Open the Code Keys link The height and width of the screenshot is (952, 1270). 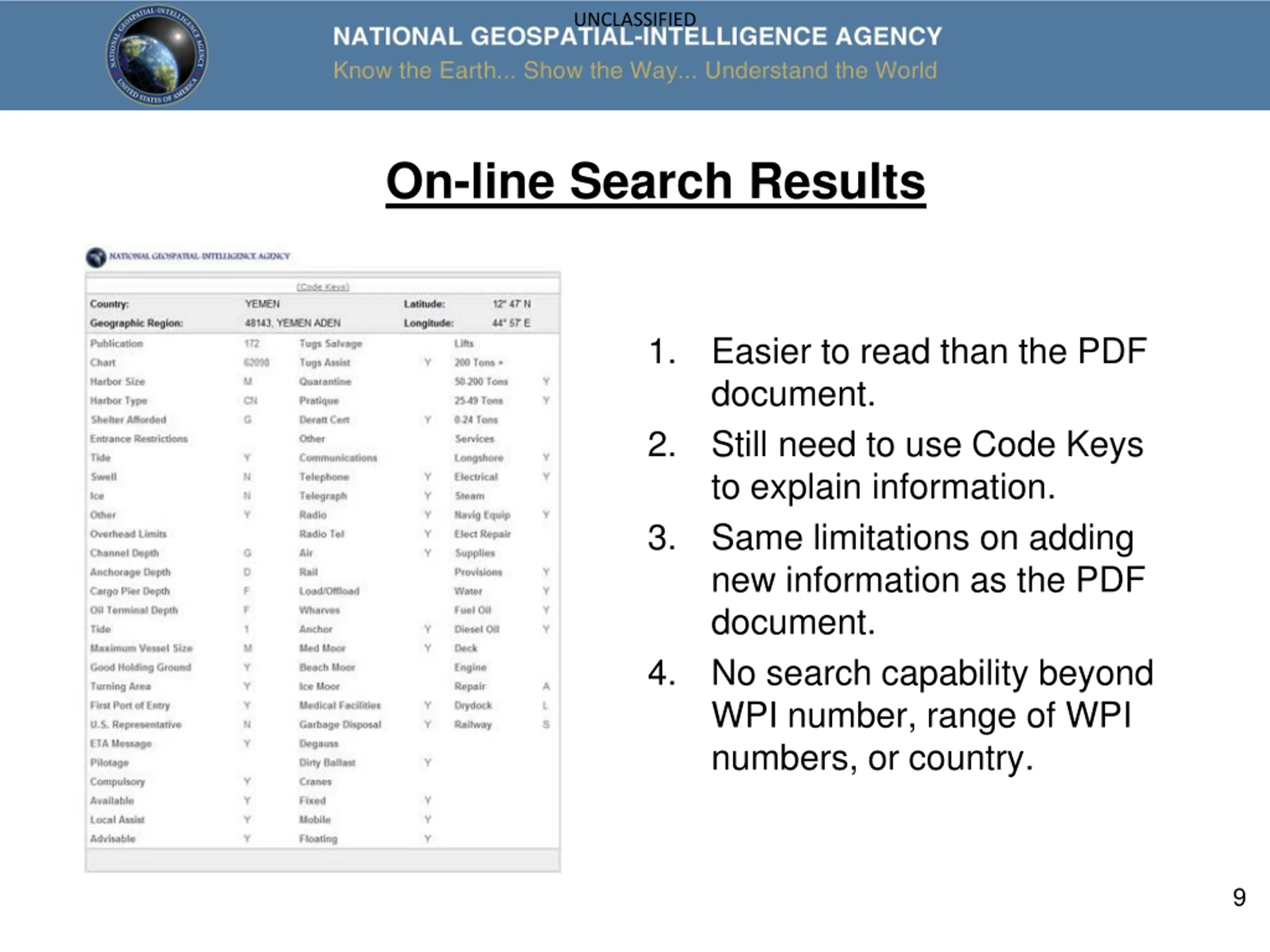click(322, 287)
